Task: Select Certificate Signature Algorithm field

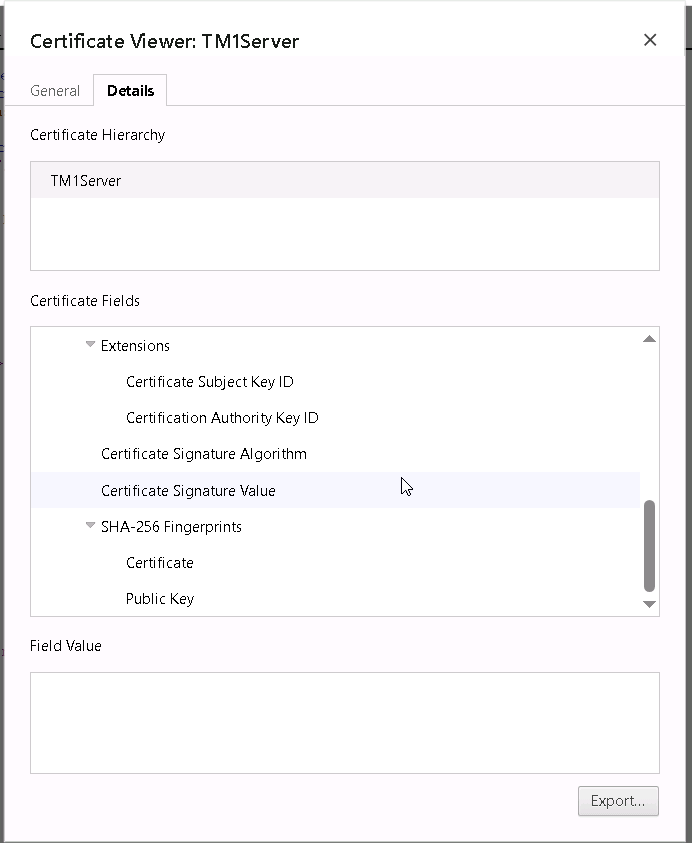Action: click(x=203, y=454)
